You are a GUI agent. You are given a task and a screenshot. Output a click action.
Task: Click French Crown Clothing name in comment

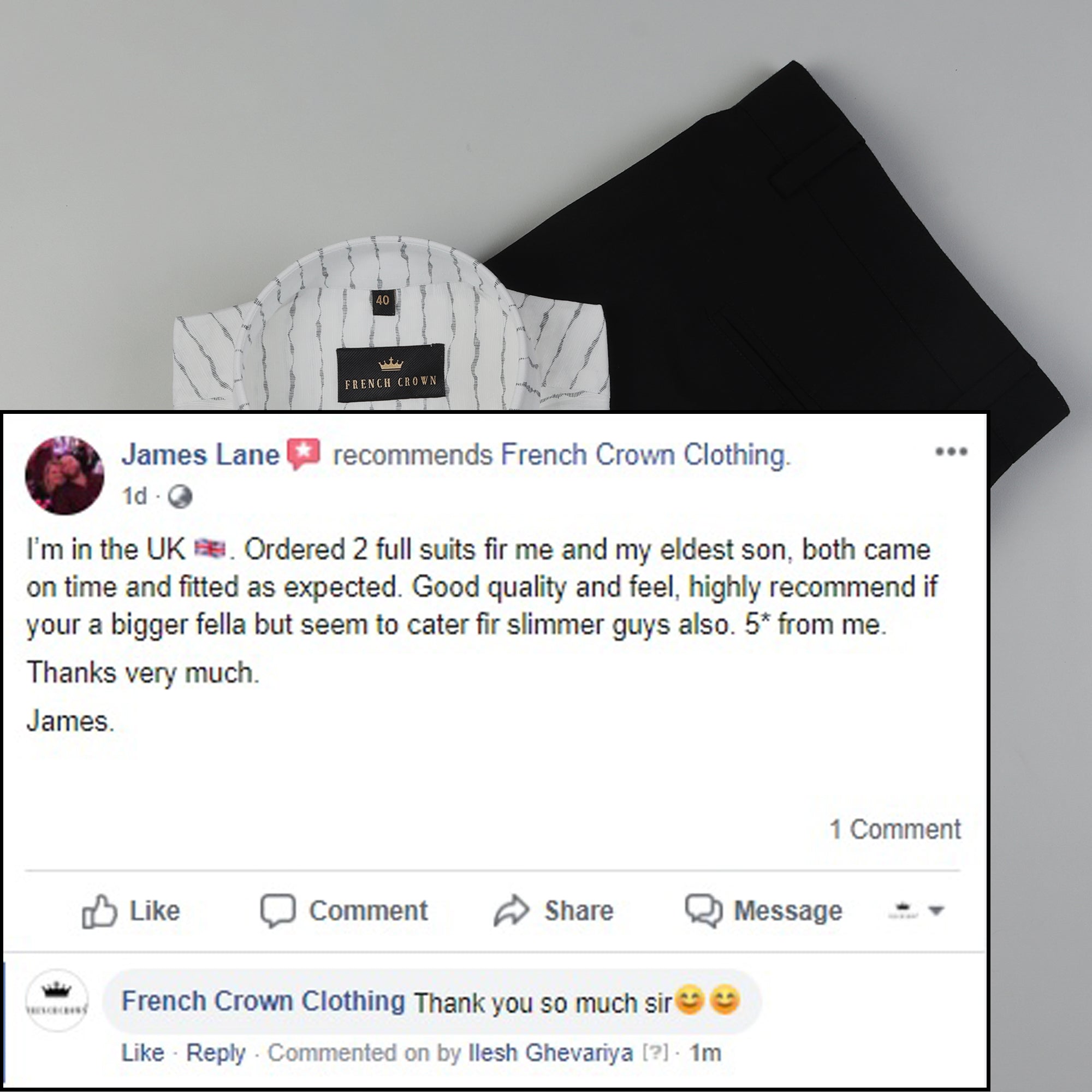point(263,1001)
